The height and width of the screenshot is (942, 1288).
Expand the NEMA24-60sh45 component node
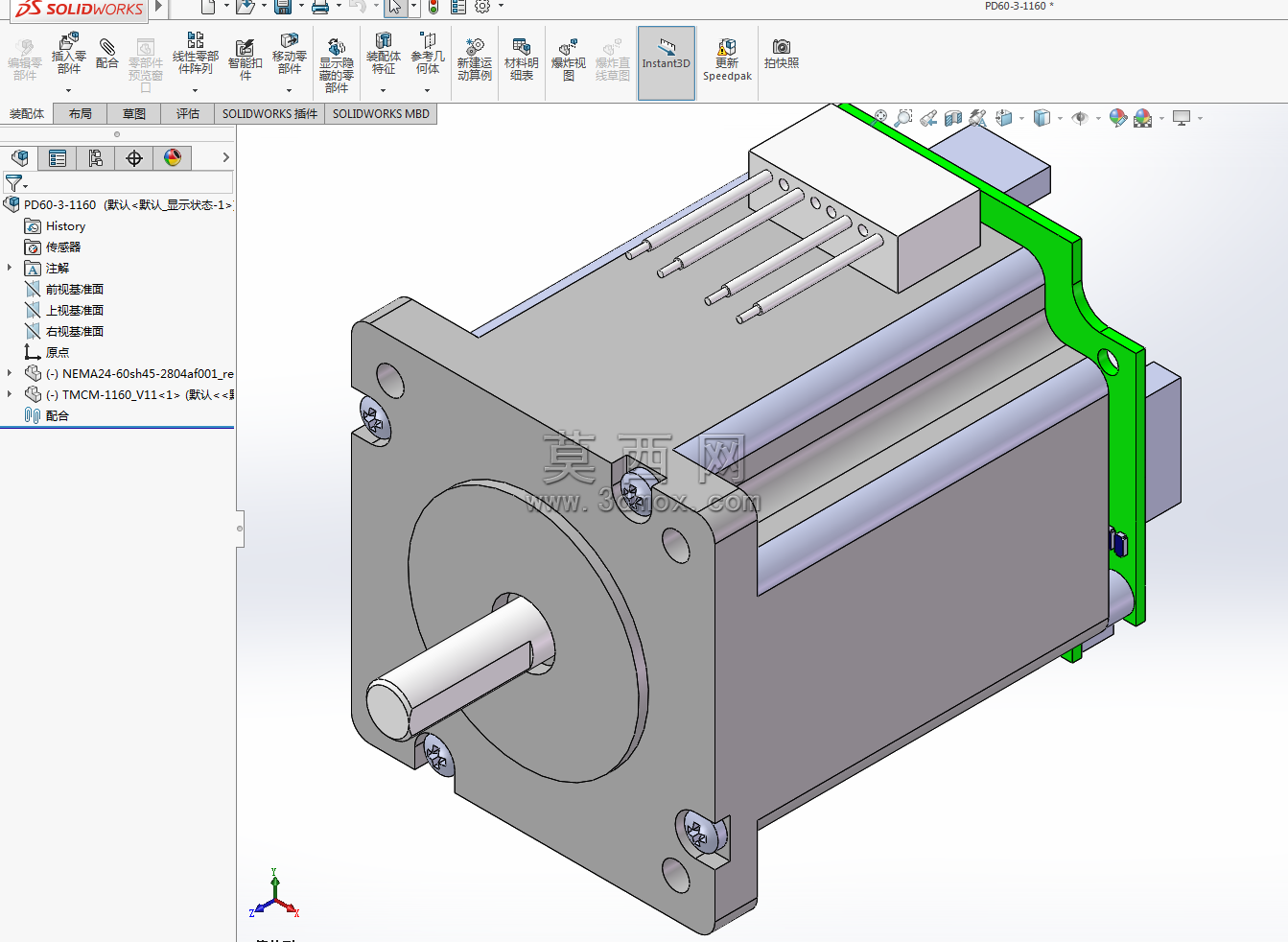pos(10,373)
